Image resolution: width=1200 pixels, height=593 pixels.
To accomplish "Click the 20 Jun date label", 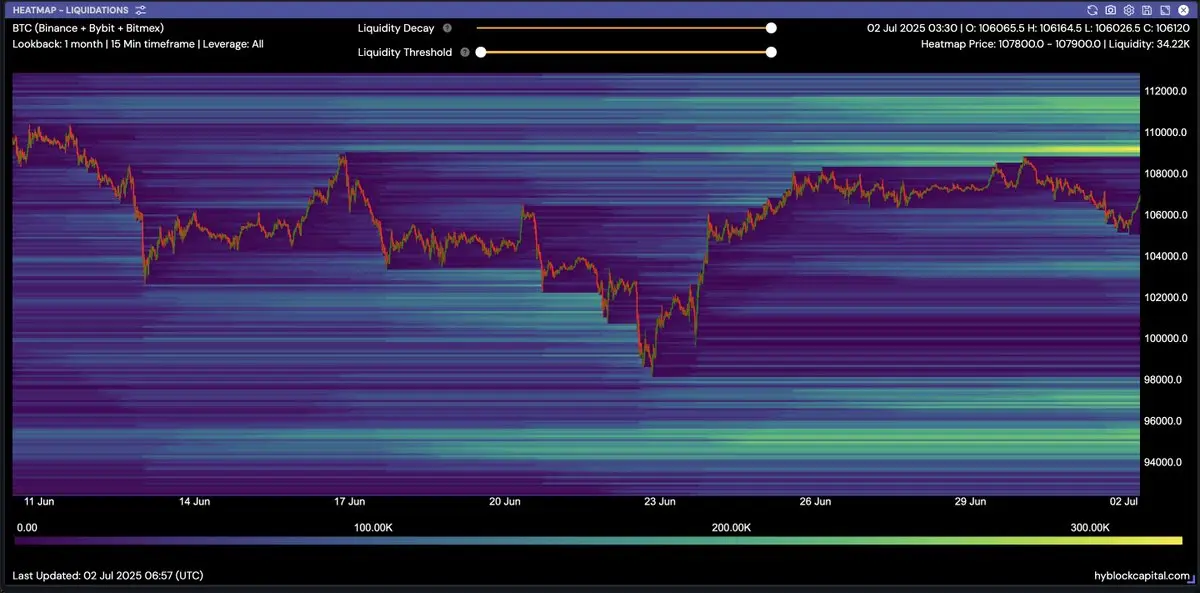I will [505, 501].
